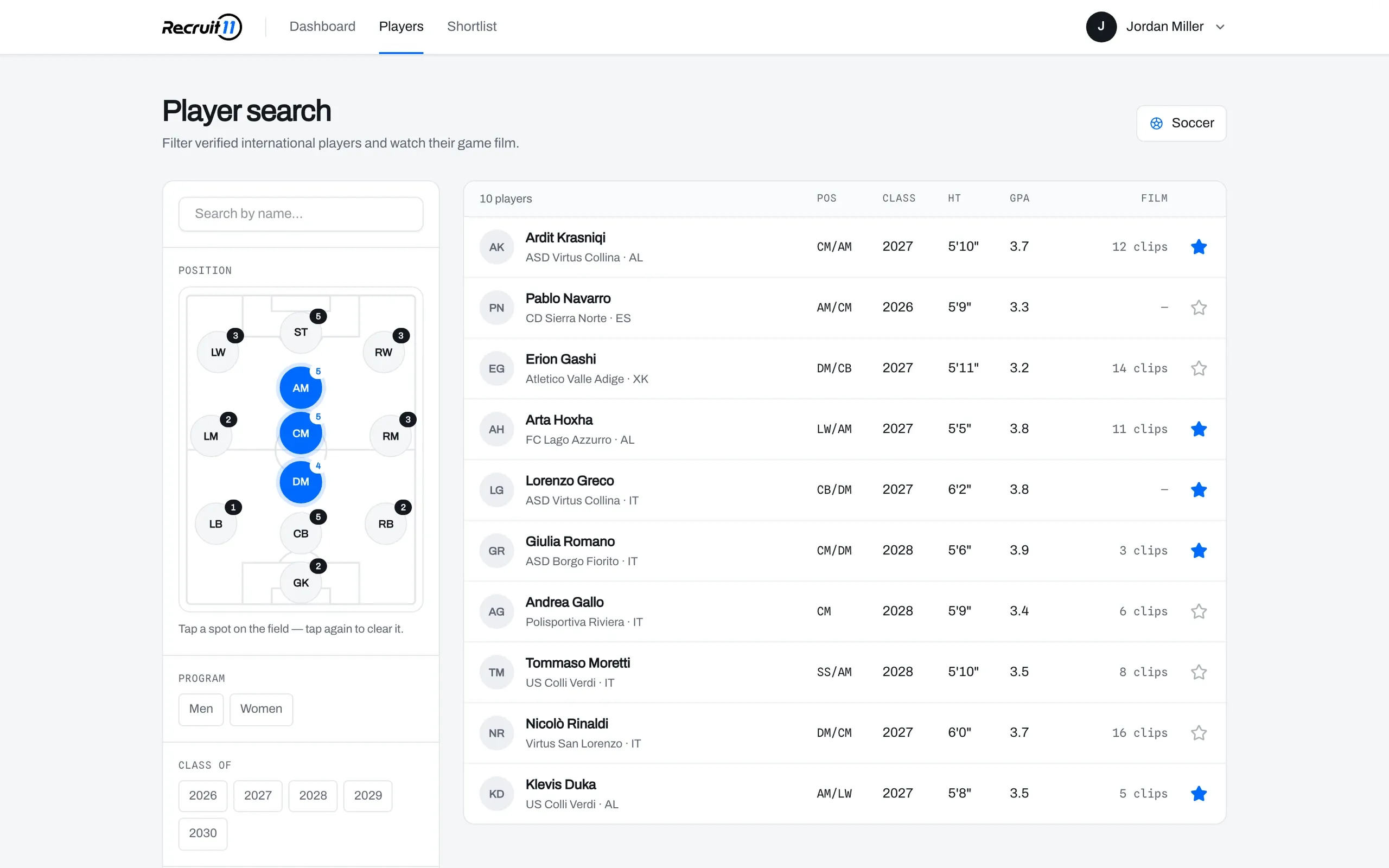Deselect the DM position on field
The image size is (1389, 868).
point(301,482)
